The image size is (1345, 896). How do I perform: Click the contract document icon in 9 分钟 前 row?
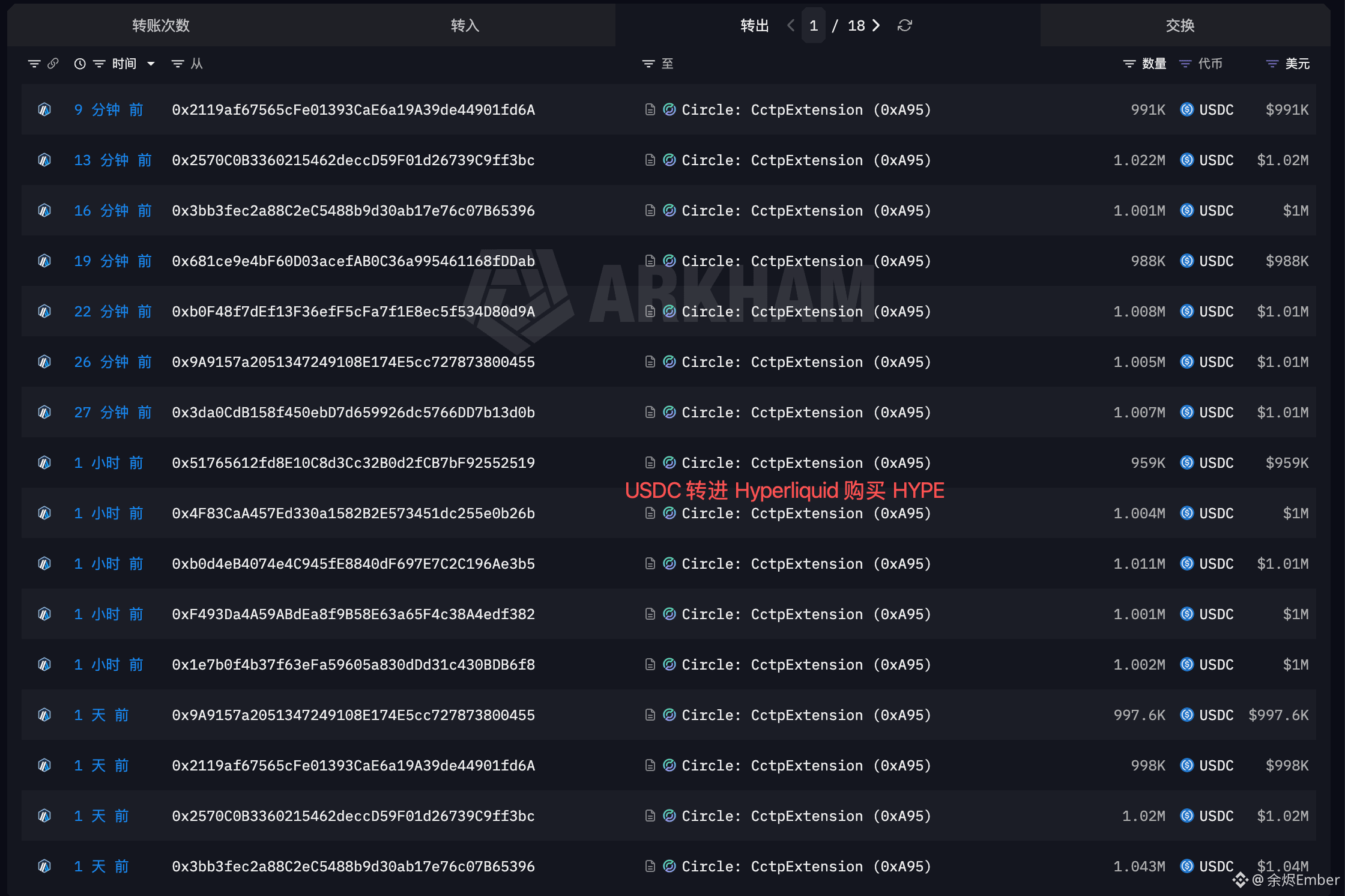[650, 109]
